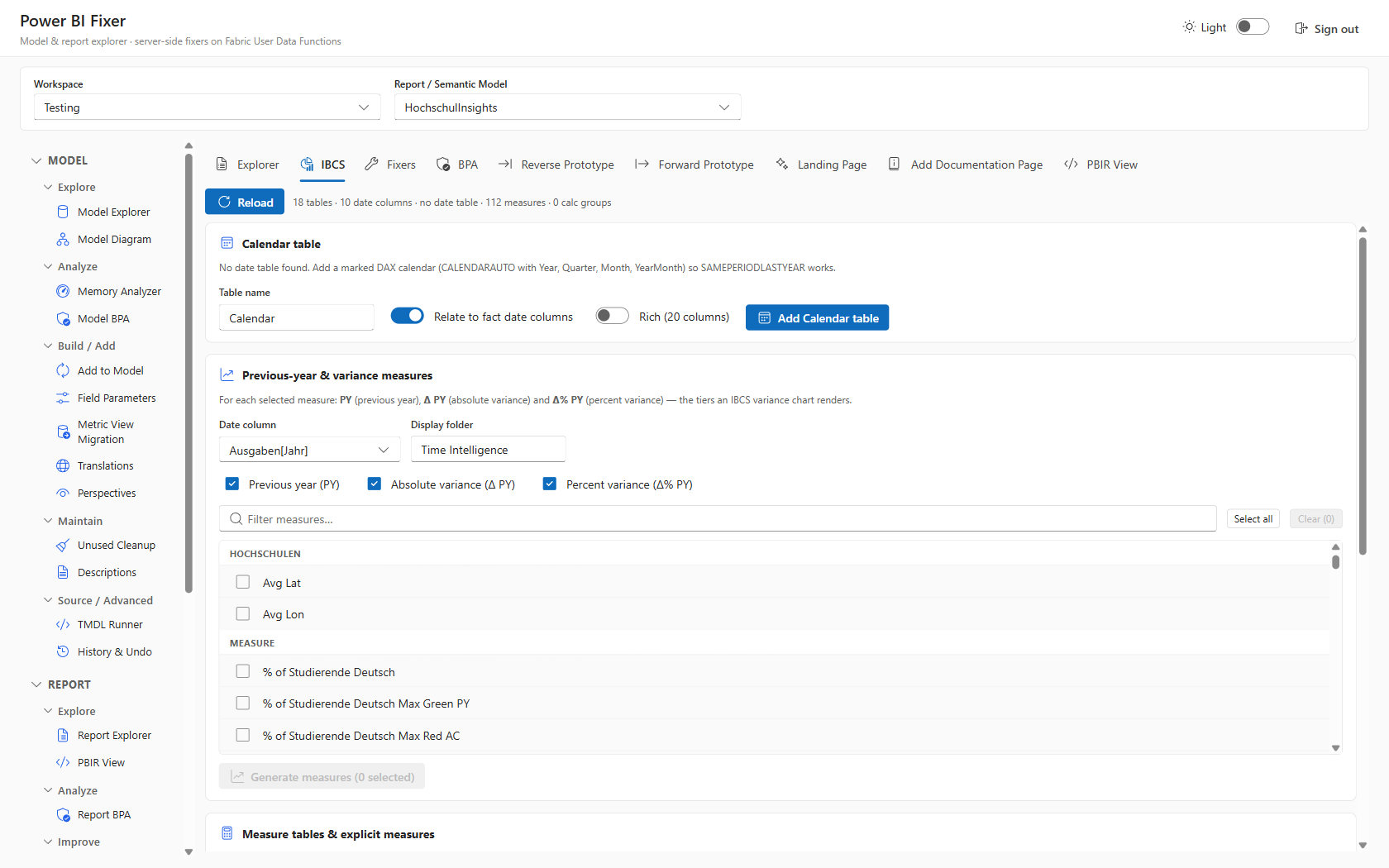Click the Landing Page tab label
This screenshot has width=1389, height=868.
pos(832,165)
